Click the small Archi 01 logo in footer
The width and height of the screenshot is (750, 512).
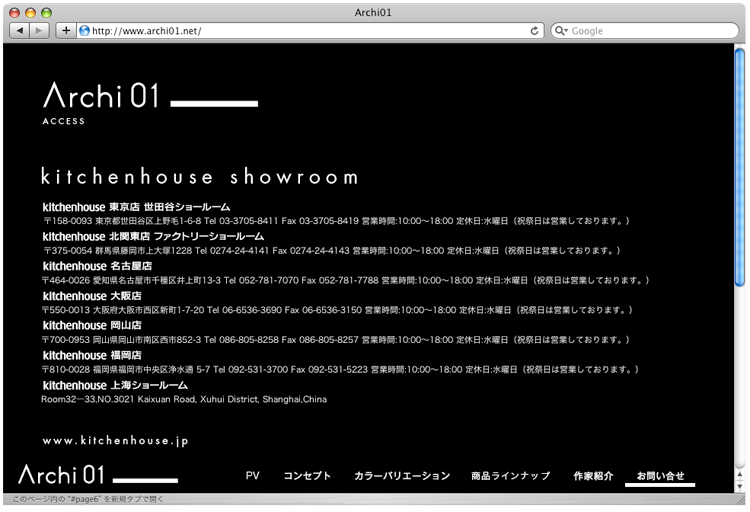98,475
